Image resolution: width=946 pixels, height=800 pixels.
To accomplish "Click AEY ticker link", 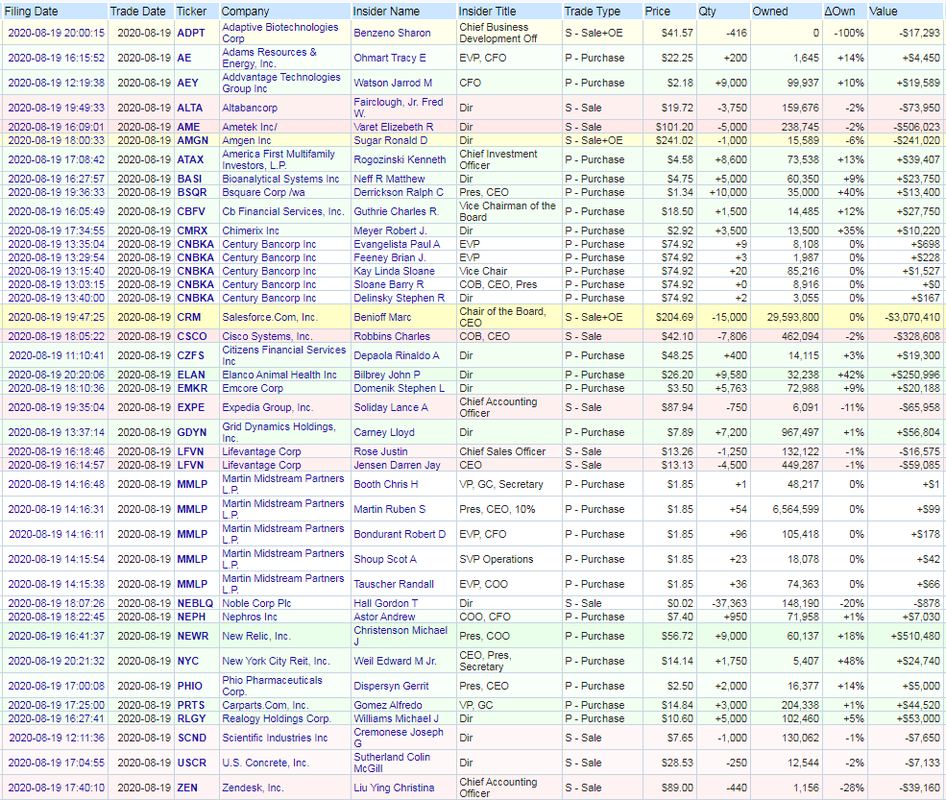I will pos(188,83).
